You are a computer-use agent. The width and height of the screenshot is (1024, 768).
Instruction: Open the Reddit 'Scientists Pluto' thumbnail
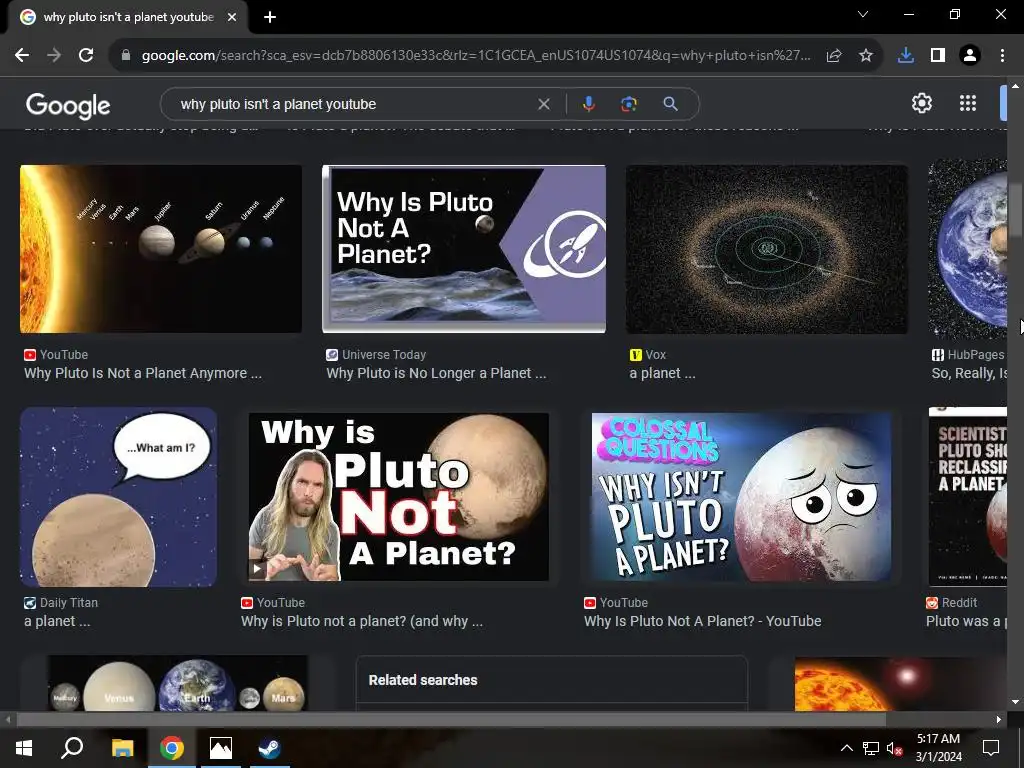click(x=967, y=497)
